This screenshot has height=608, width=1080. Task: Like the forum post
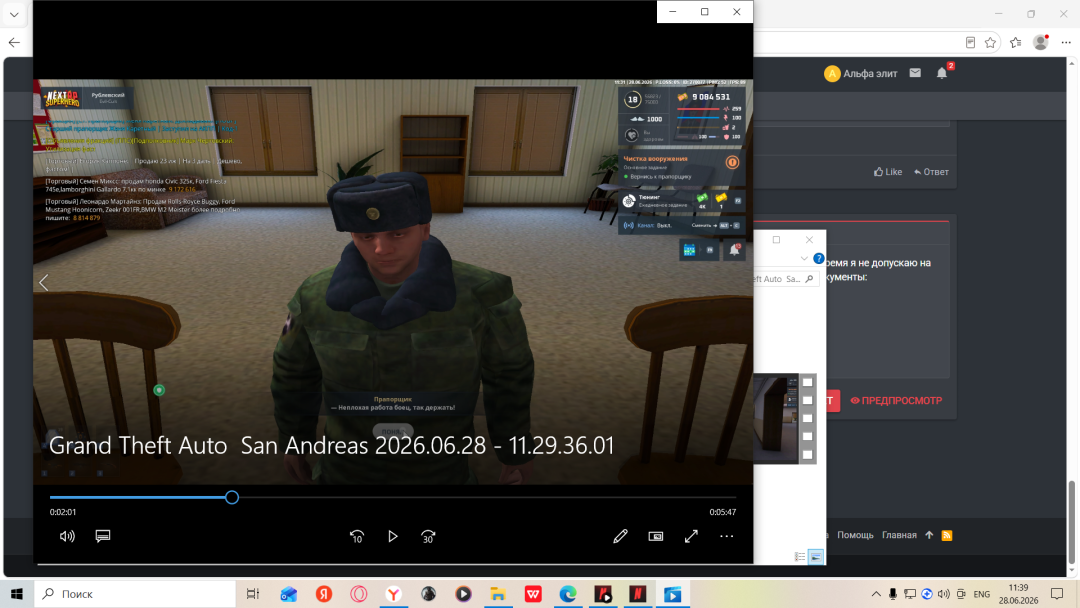(888, 172)
